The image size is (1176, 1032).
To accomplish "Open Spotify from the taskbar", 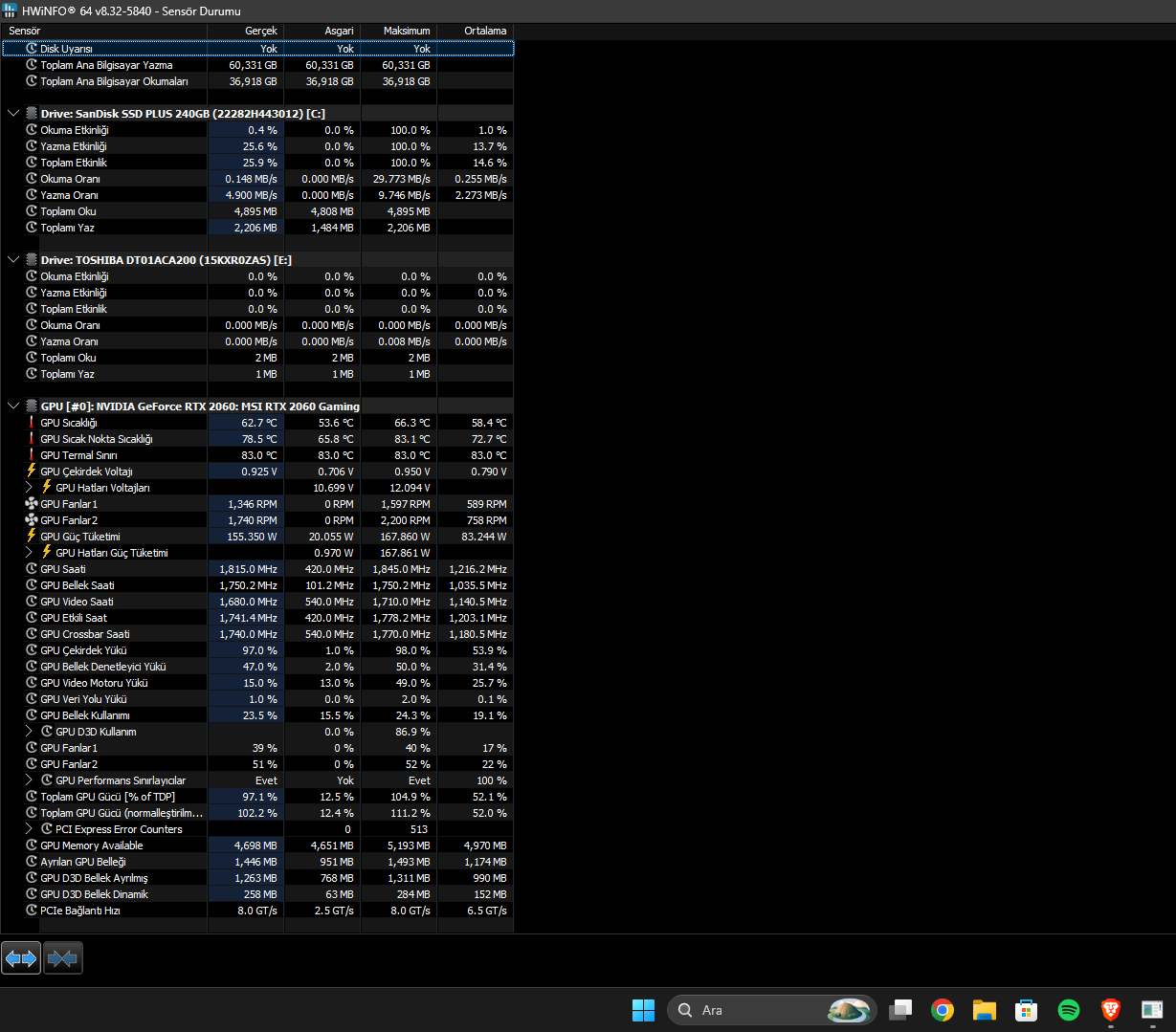I will 1069,1010.
